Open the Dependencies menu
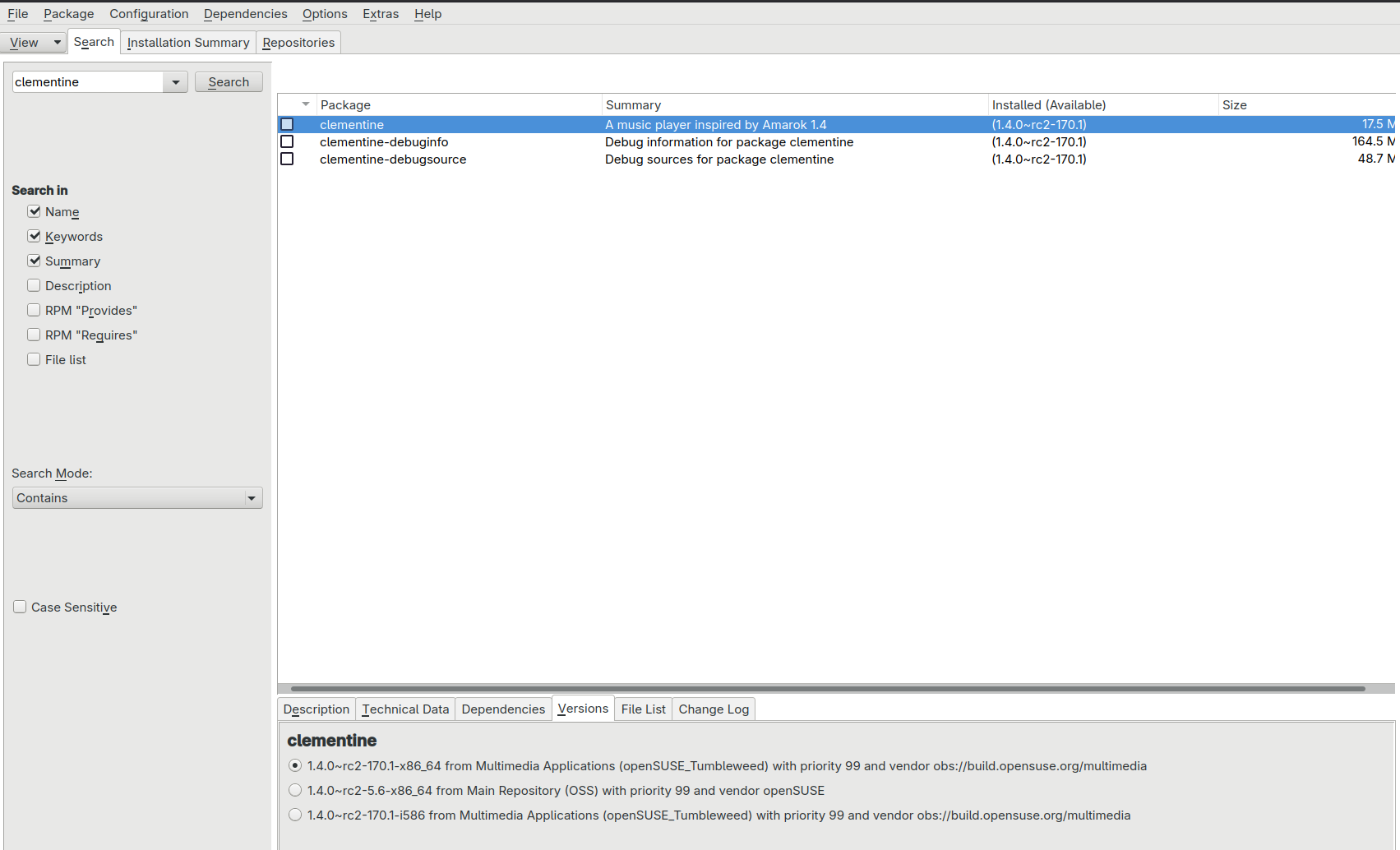Screen dimensions: 1400x850 point(246,14)
